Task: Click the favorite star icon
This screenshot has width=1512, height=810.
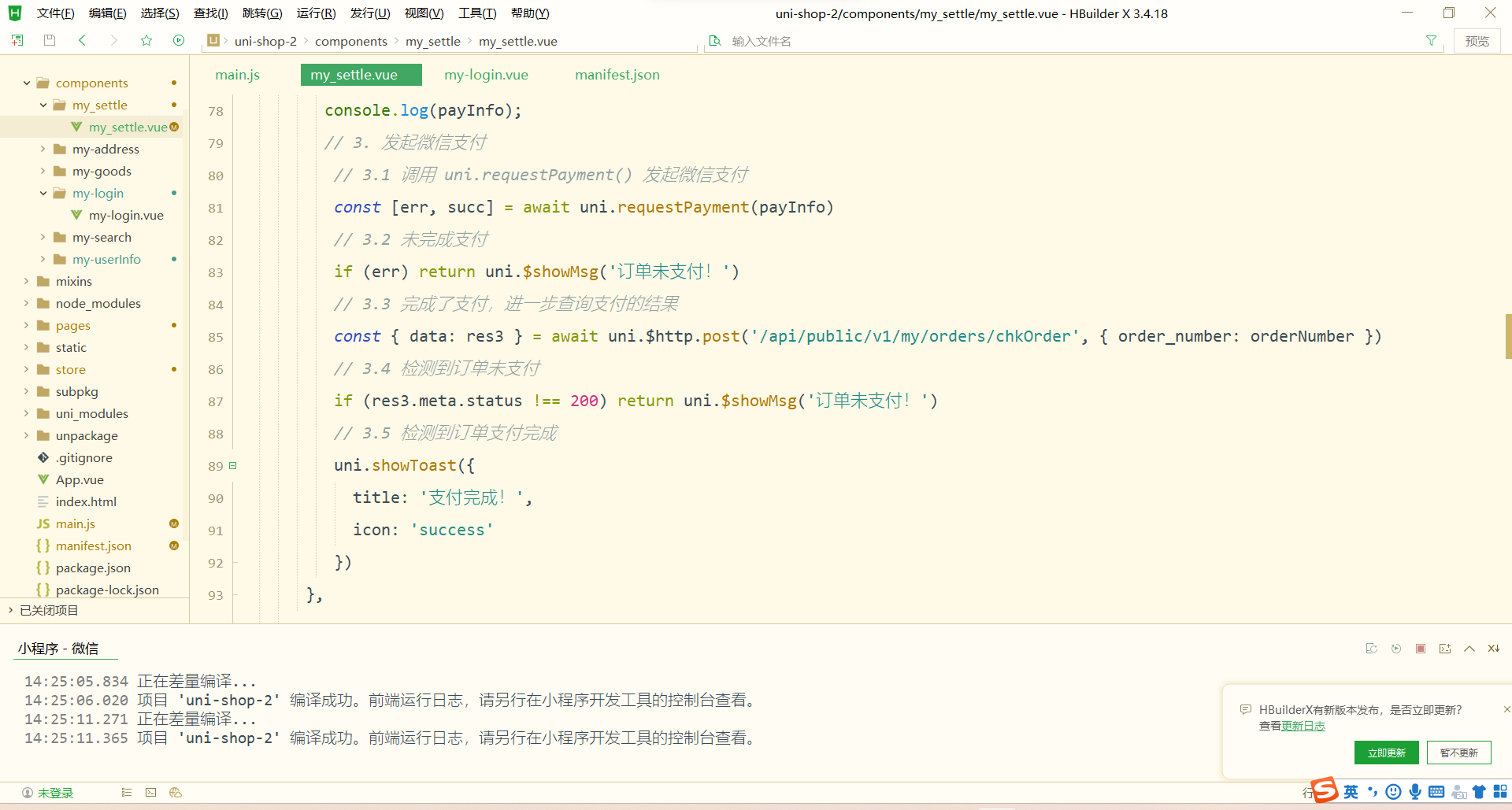Action: [x=146, y=40]
